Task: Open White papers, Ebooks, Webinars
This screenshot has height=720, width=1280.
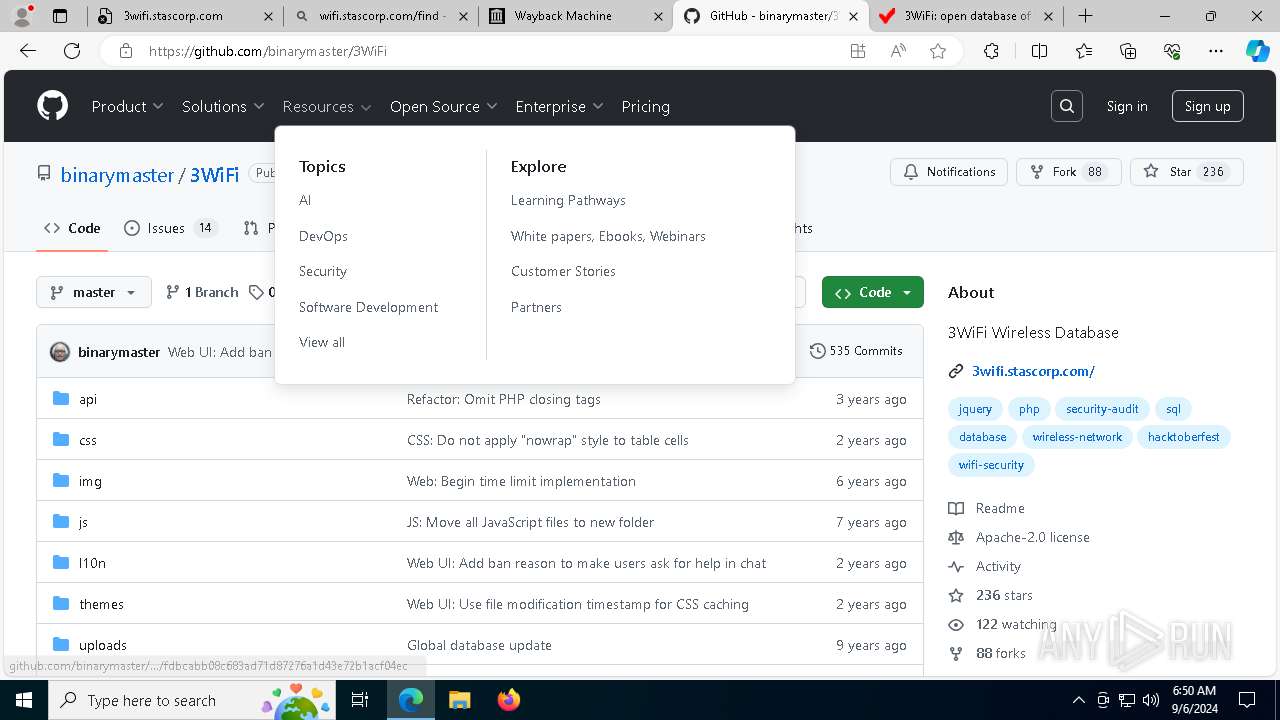Action: 608,236
